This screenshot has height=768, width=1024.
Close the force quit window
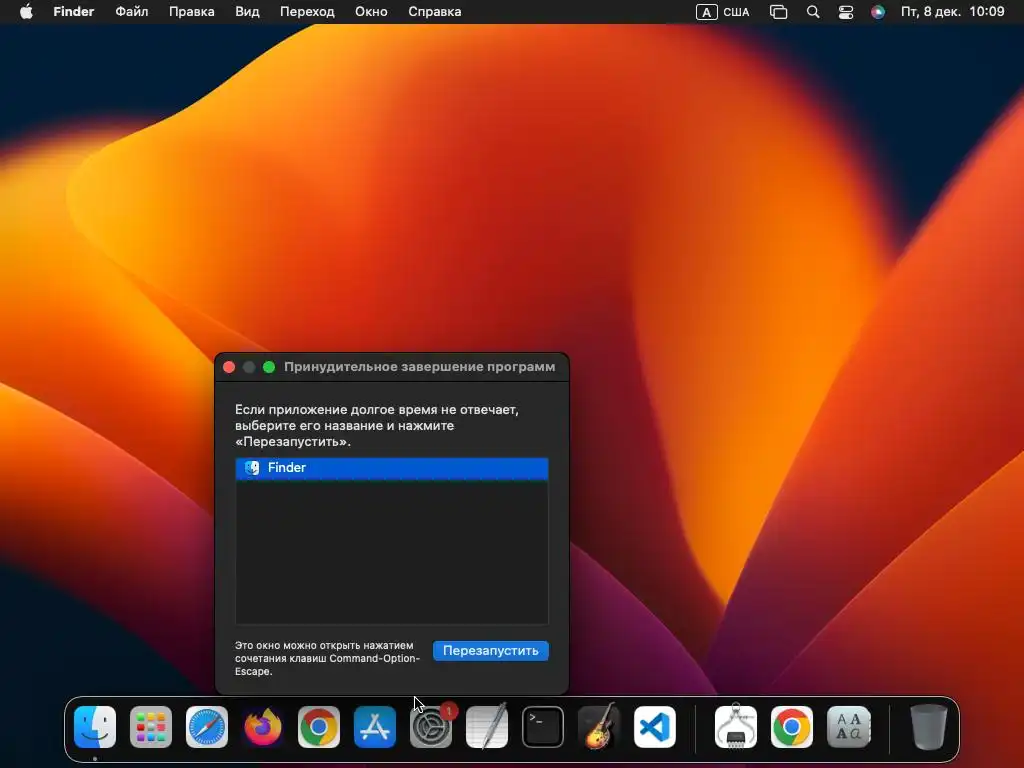229,367
